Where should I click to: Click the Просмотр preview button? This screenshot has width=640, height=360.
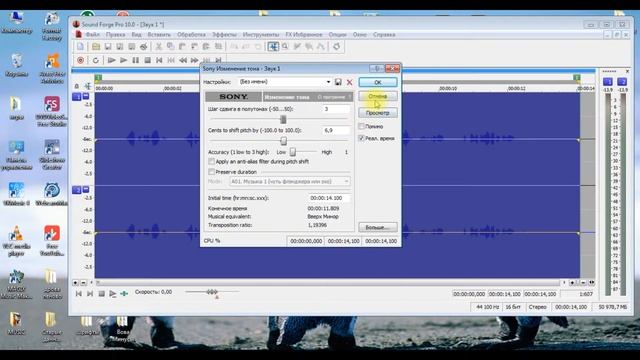pyautogui.click(x=378, y=113)
